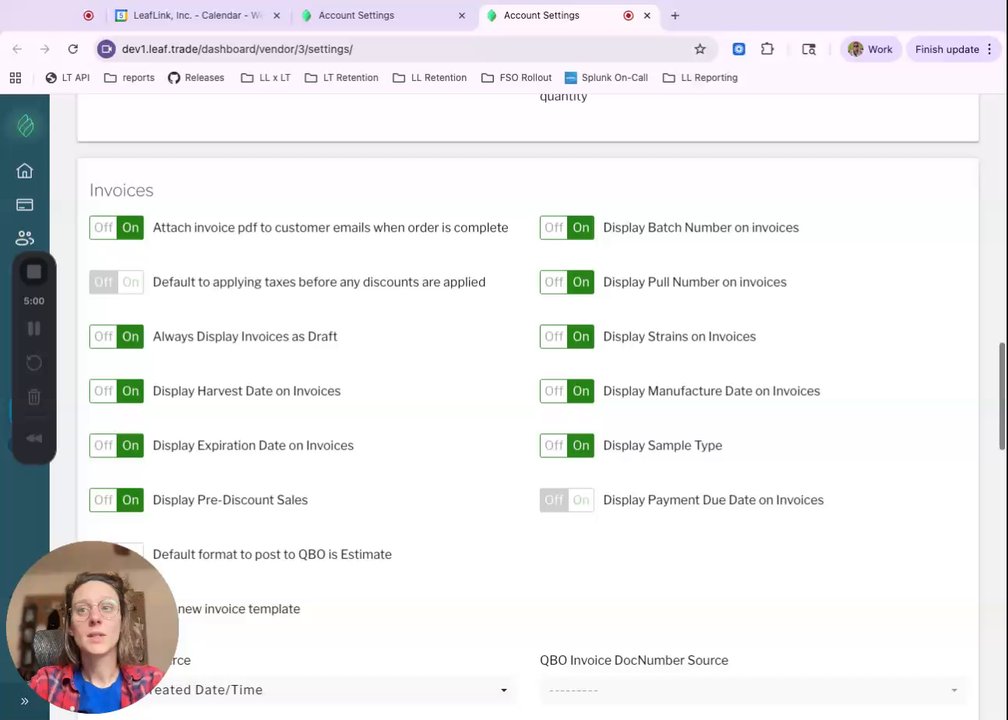Toggle Attach invoice pdf to customer emails

coord(116,228)
